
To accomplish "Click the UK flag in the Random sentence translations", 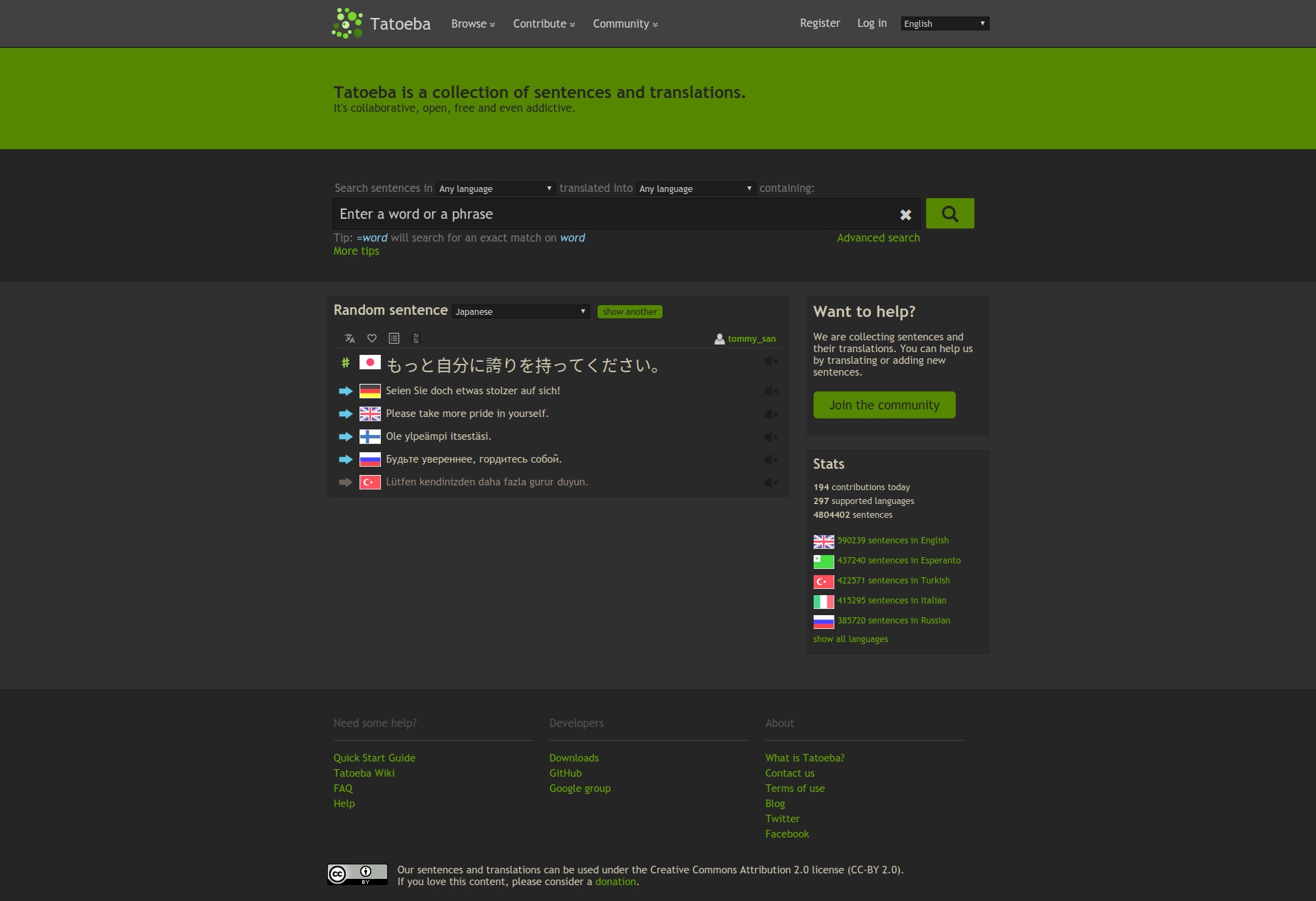I will tap(370, 414).
